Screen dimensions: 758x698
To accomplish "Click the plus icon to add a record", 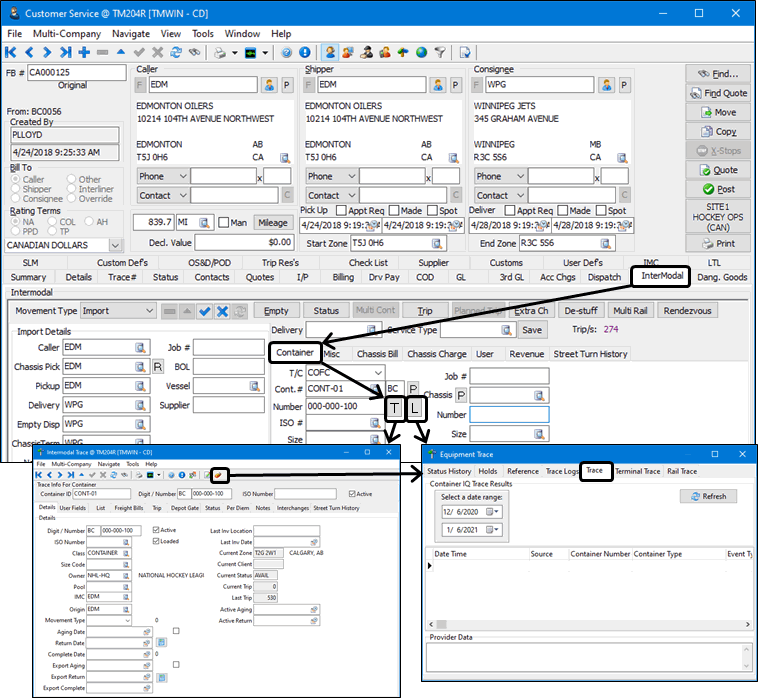I will coord(85,52).
